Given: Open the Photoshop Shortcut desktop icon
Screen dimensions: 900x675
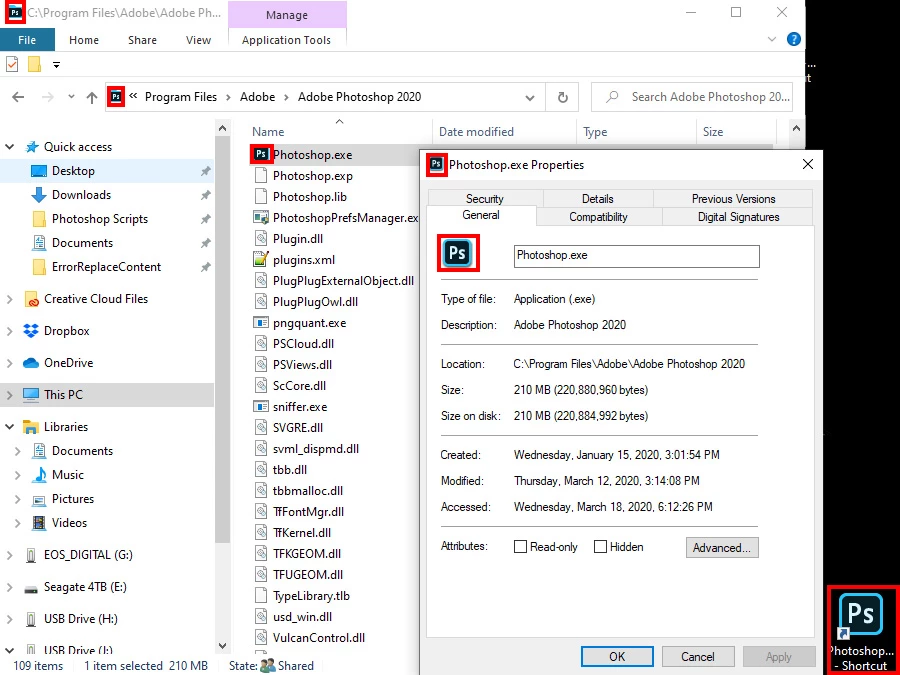Looking at the screenshot, I should coord(863,629).
